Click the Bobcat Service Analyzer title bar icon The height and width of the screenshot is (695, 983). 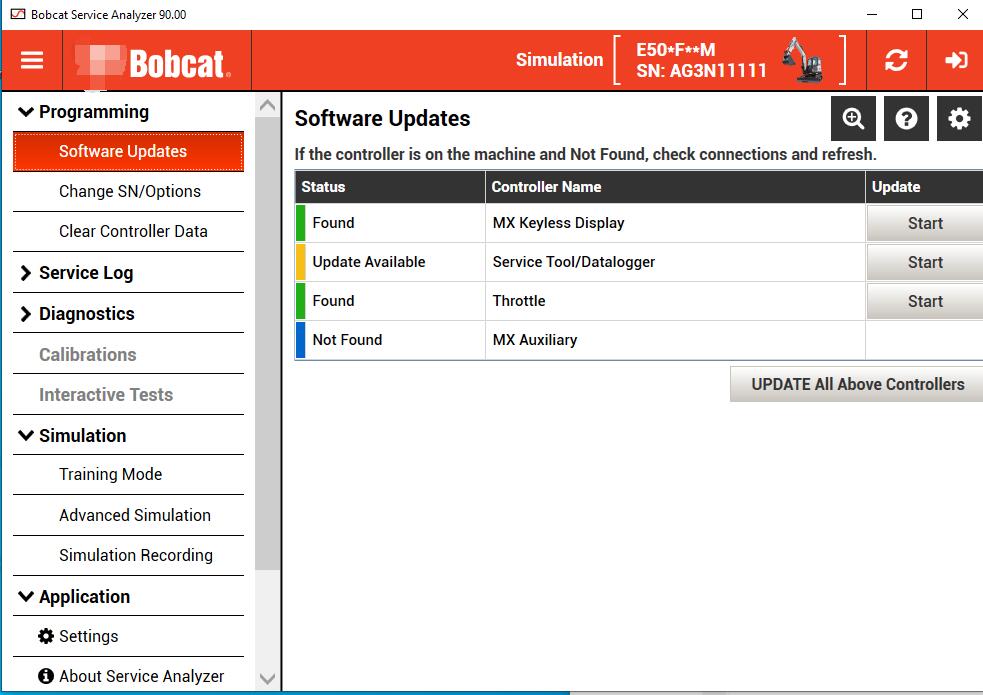click(x=18, y=14)
